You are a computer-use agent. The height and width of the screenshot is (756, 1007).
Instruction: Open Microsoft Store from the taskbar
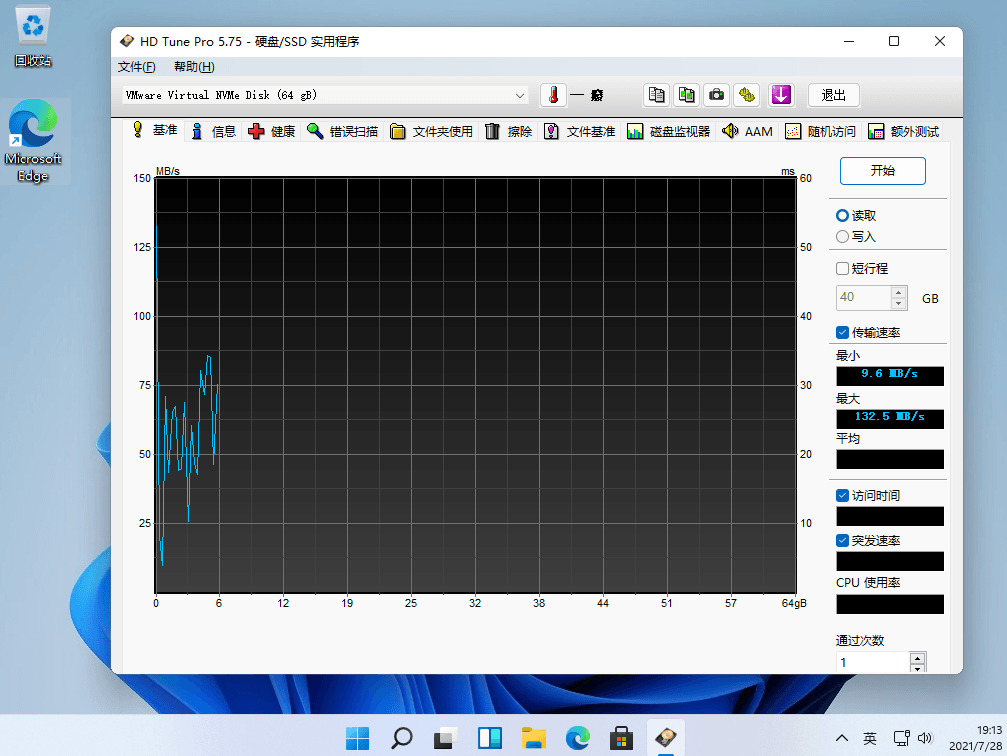[621, 738]
